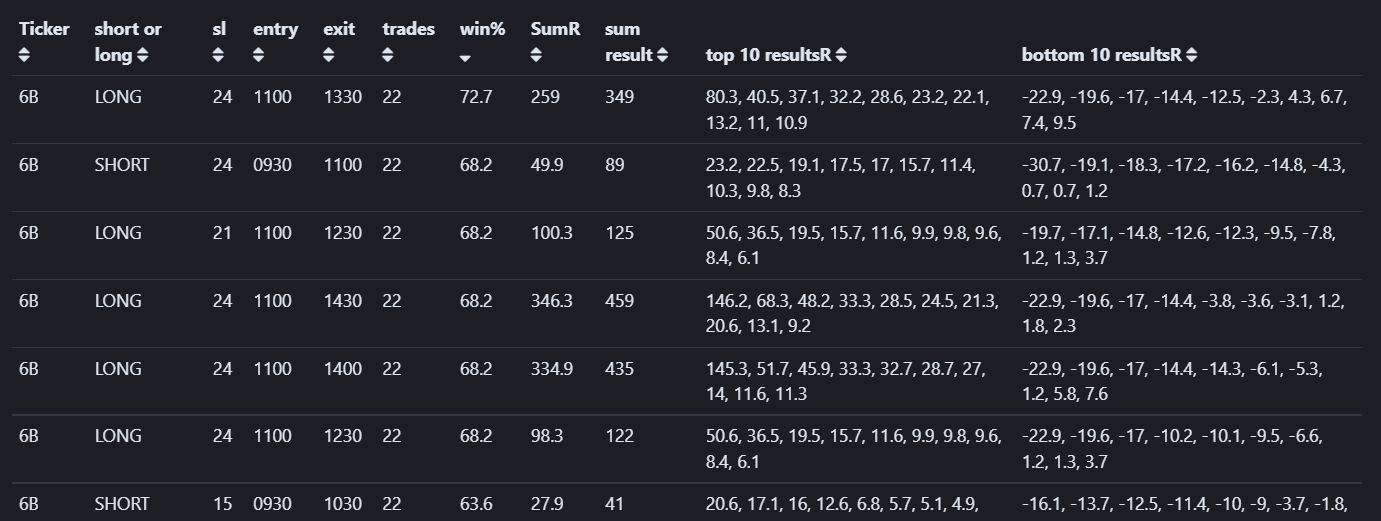Select first SHORT row entry 0930
1381x521 pixels.
tap(273, 165)
